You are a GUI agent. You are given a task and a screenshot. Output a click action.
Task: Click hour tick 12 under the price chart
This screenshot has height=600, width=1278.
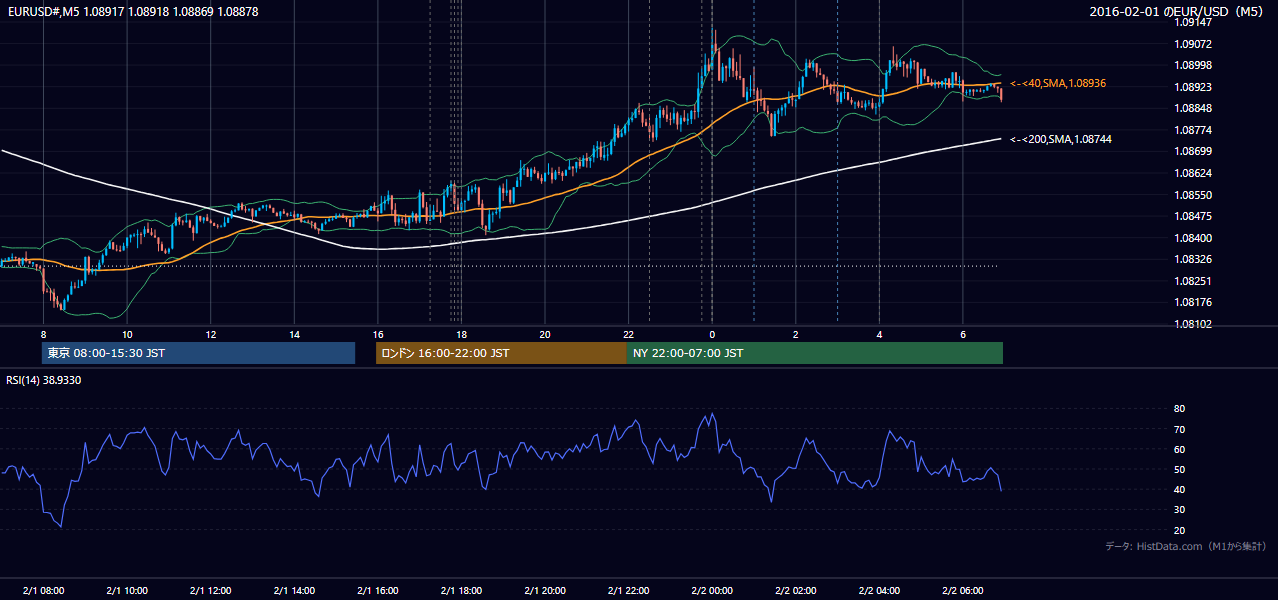tap(210, 334)
